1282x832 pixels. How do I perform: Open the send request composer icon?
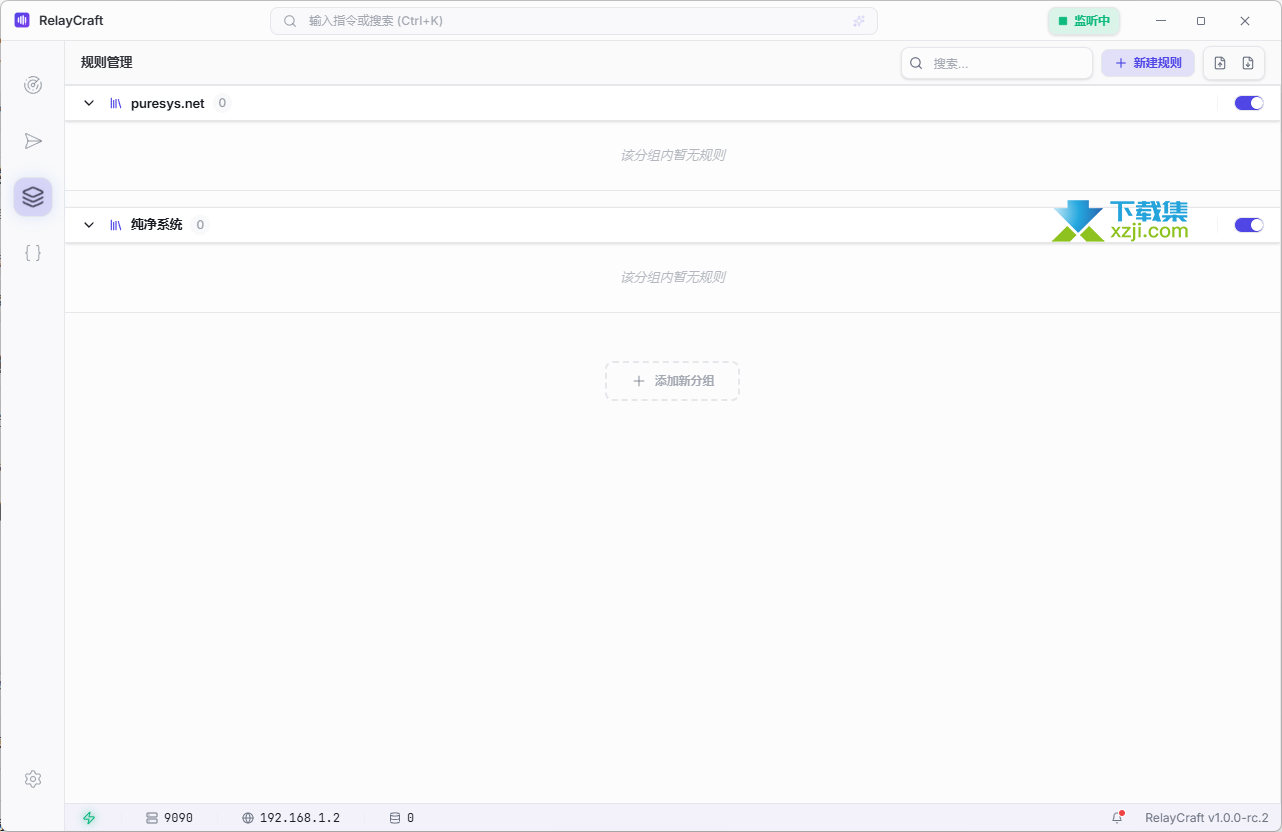click(x=33, y=141)
